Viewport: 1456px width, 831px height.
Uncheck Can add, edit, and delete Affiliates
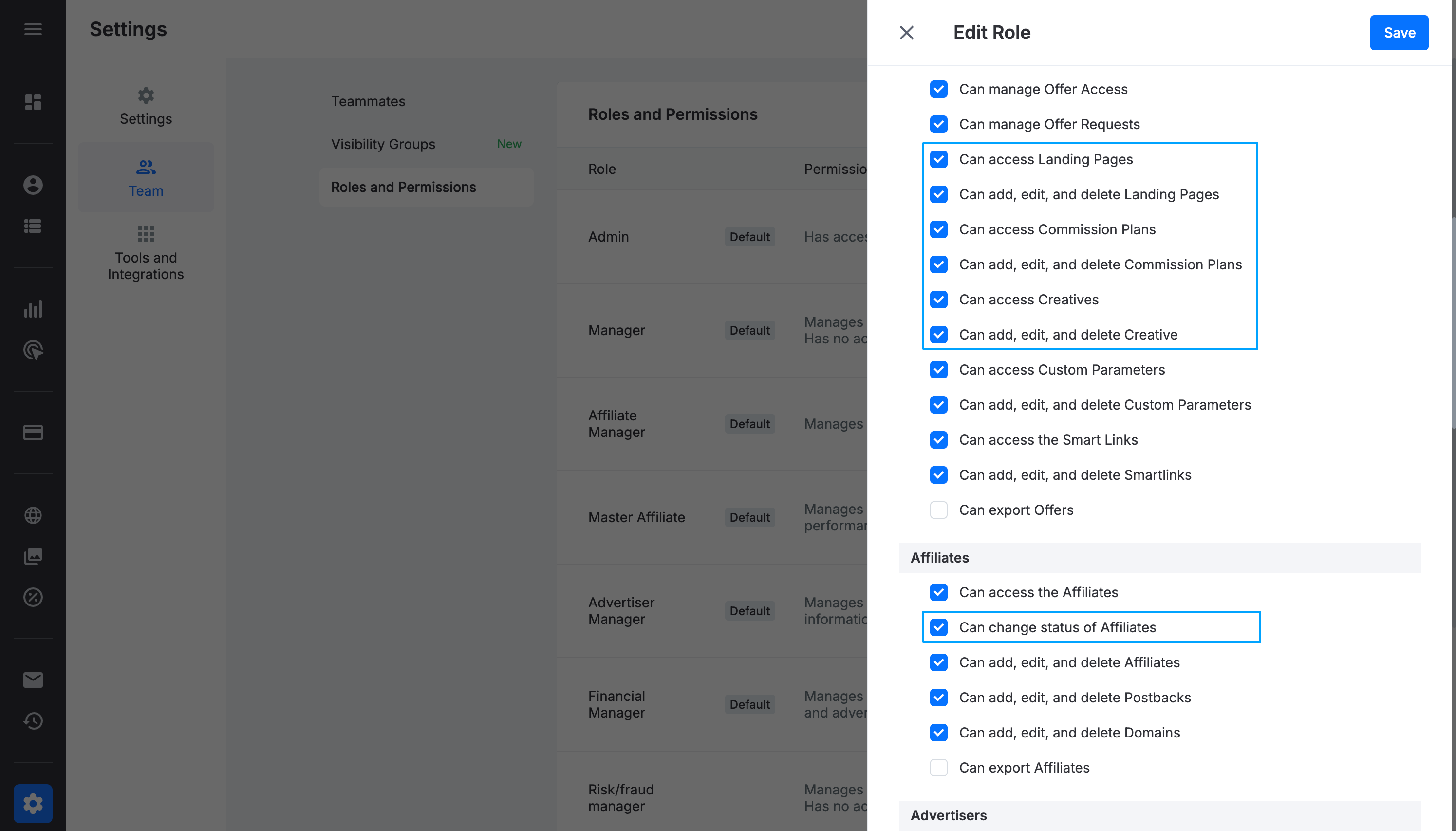[938, 662]
